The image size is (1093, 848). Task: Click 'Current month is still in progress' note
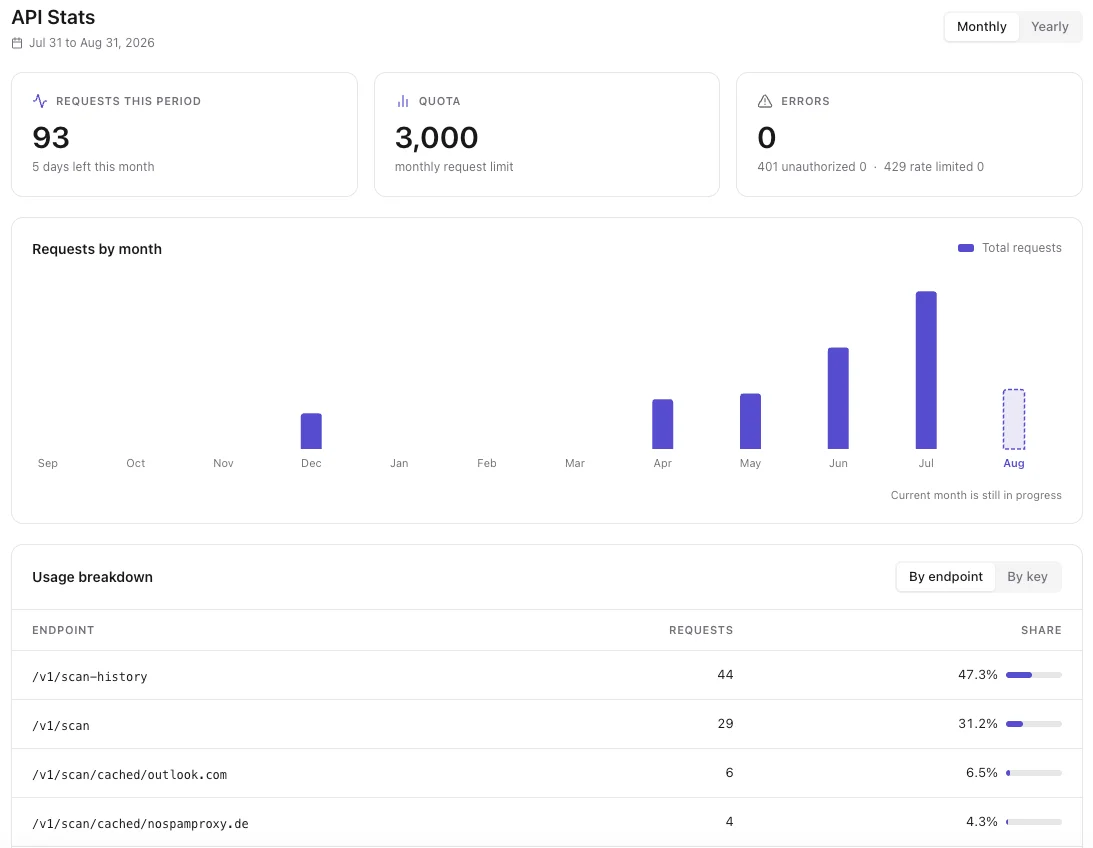tap(976, 495)
